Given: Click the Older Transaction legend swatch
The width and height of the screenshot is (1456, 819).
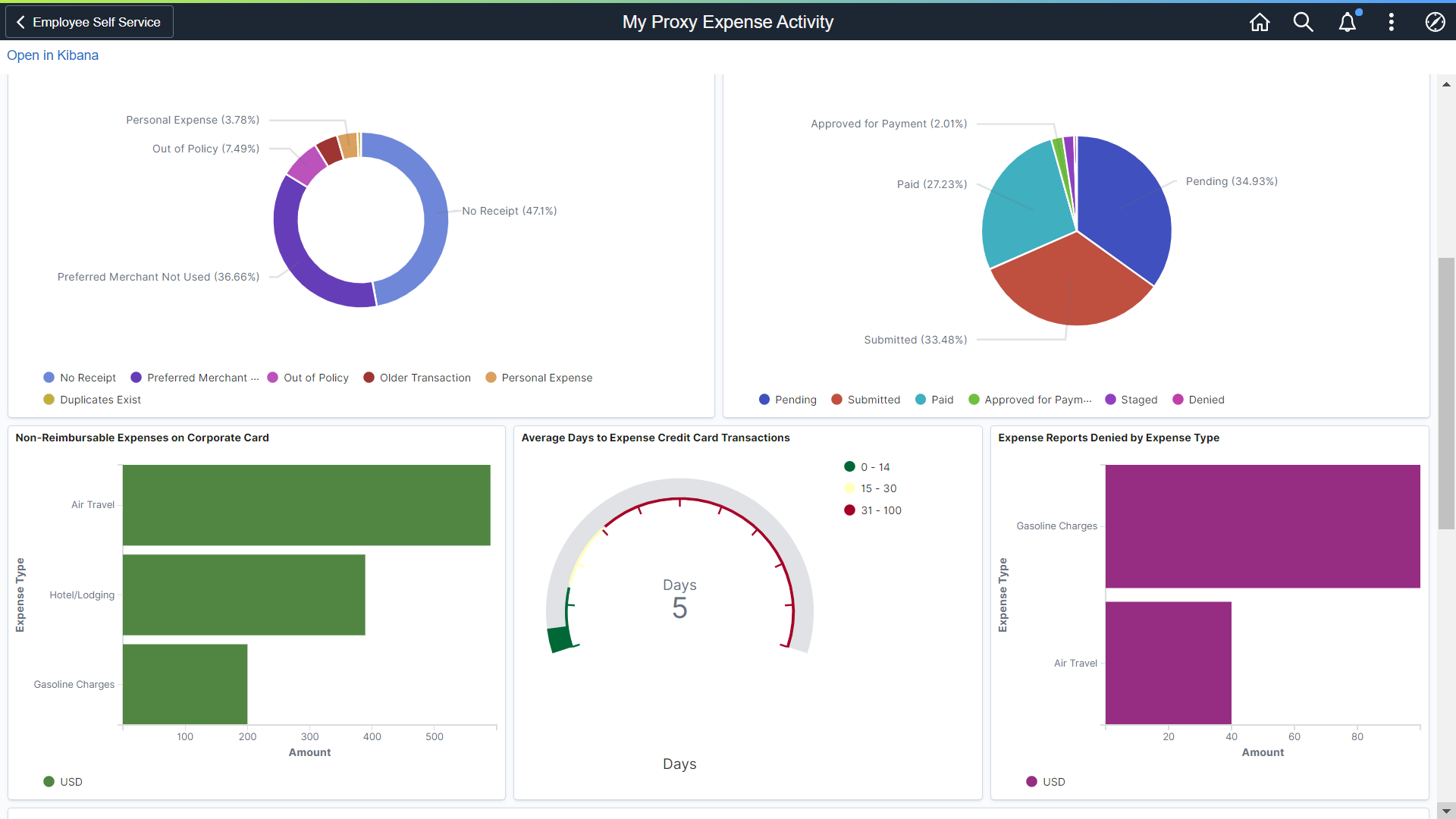Looking at the screenshot, I should pos(369,378).
